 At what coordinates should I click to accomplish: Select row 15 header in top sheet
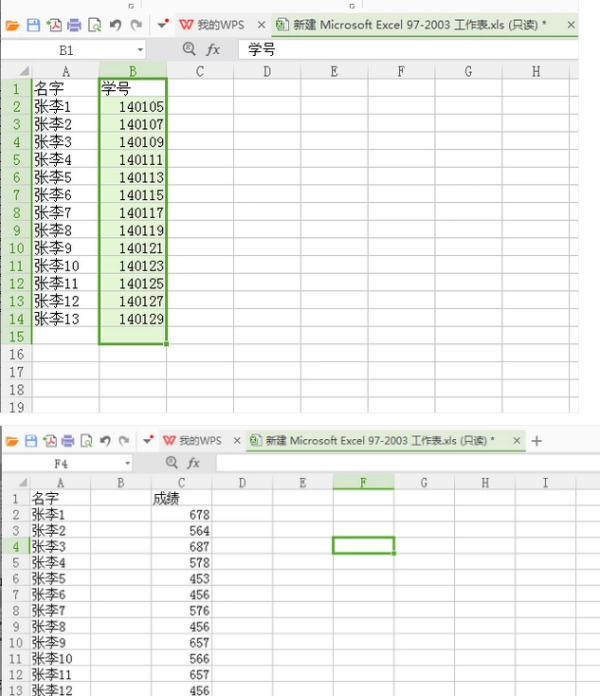point(16,336)
